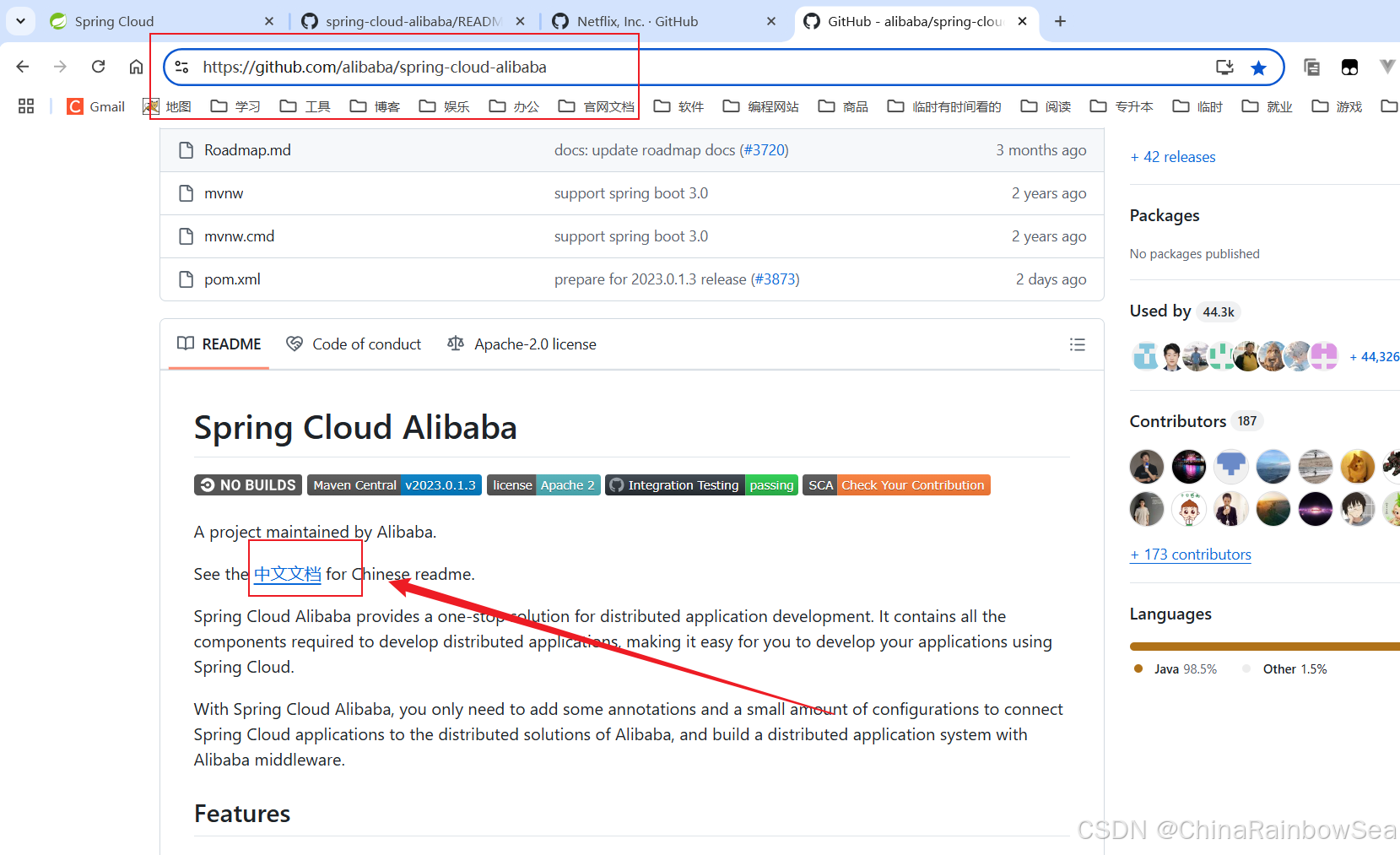Click the SCA Check Your Contribution badge
The width and height of the screenshot is (1400, 855).
point(896,484)
